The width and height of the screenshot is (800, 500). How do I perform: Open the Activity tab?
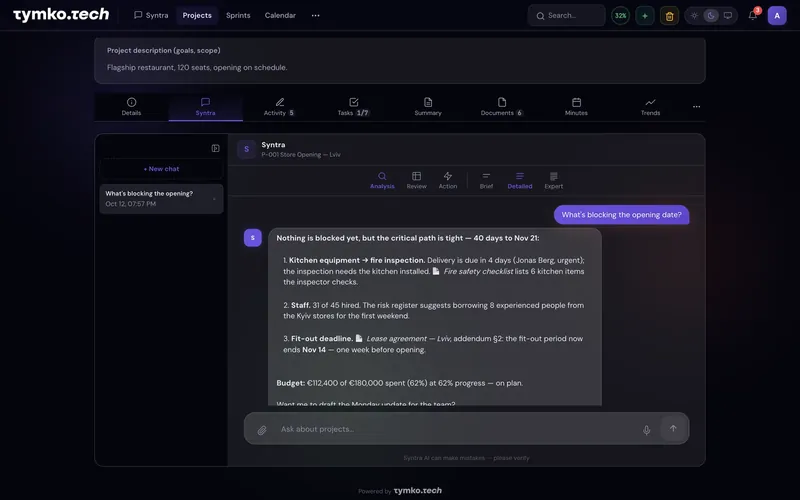point(280,107)
